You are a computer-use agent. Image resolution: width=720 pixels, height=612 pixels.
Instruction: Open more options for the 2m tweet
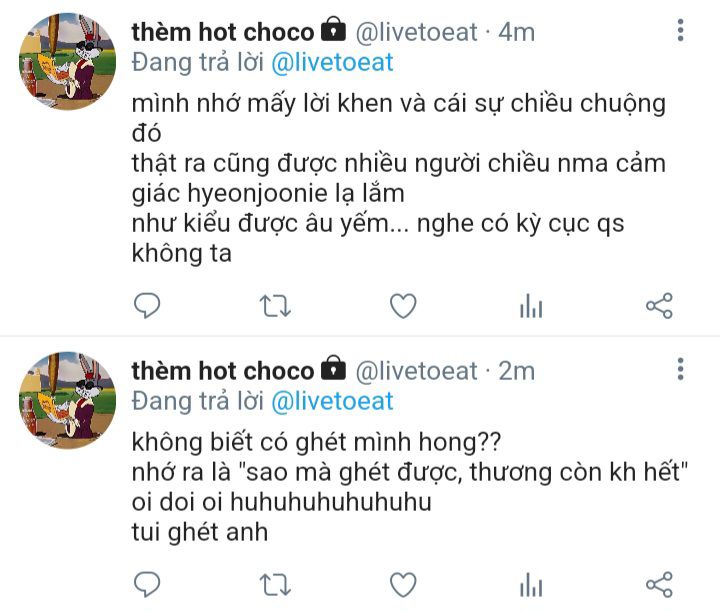coord(681,369)
